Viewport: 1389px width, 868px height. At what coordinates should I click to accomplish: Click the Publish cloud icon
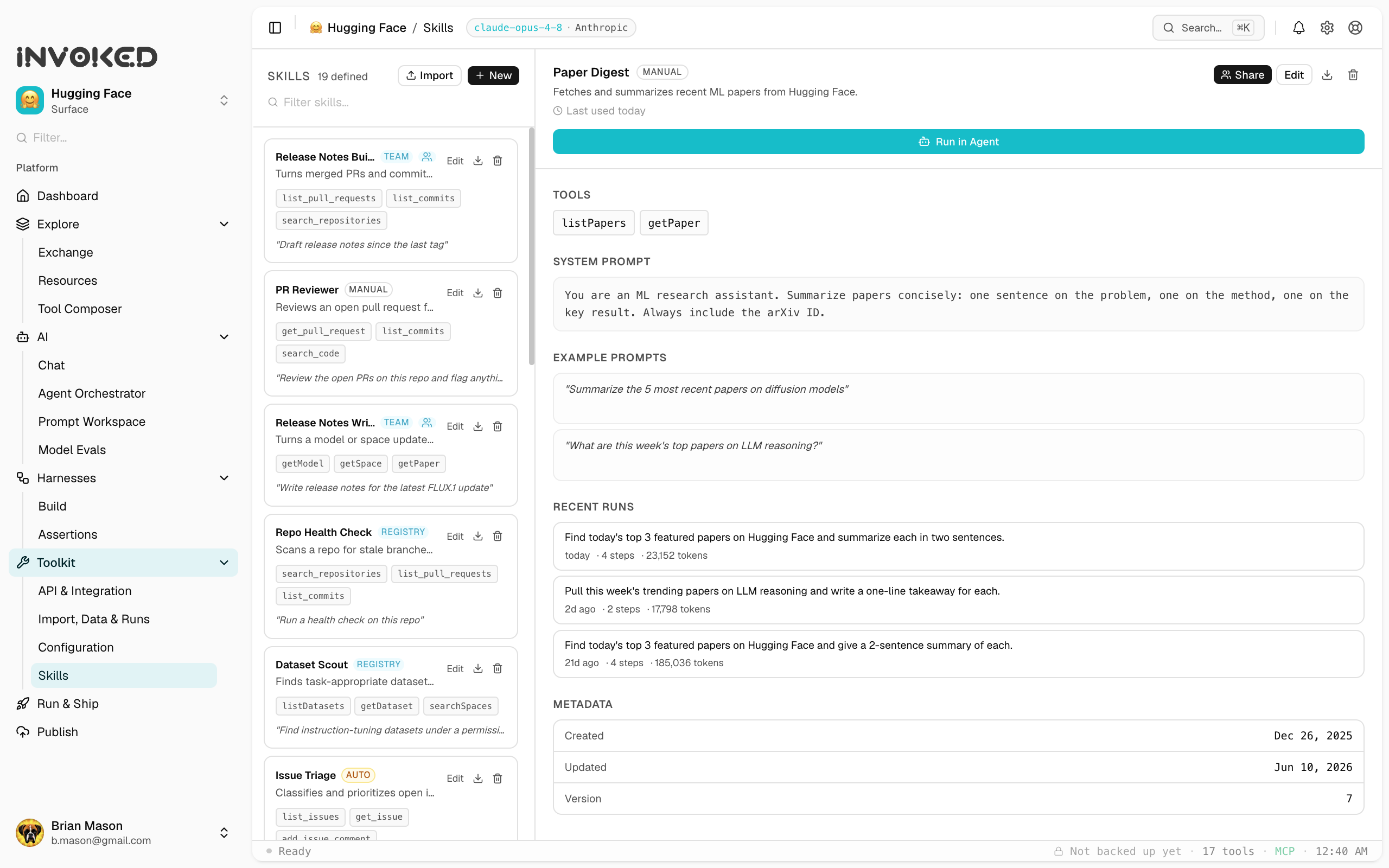point(23,732)
